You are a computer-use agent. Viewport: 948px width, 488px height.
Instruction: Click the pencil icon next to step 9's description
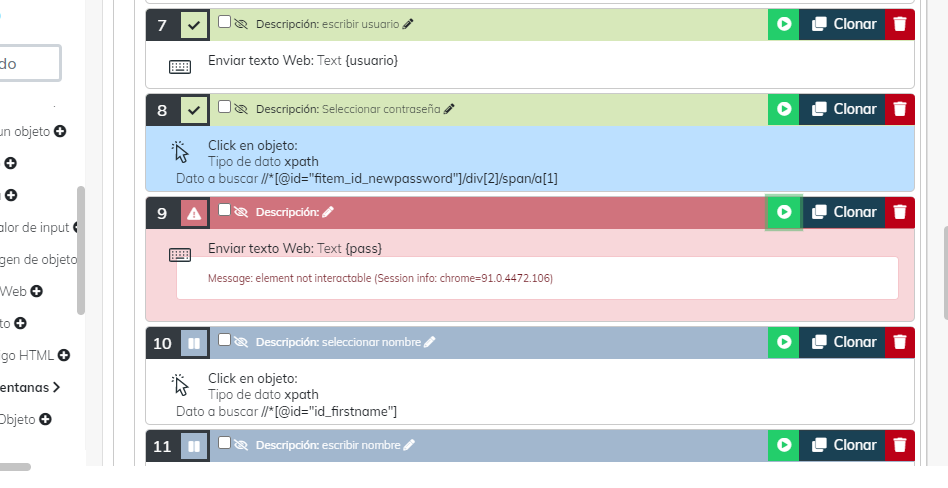click(328, 212)
